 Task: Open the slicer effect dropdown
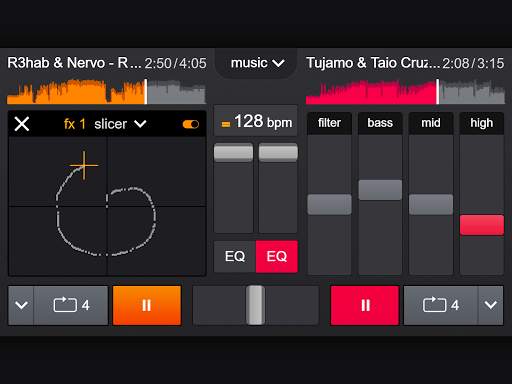pyautogui.click(x=120, y=124)
